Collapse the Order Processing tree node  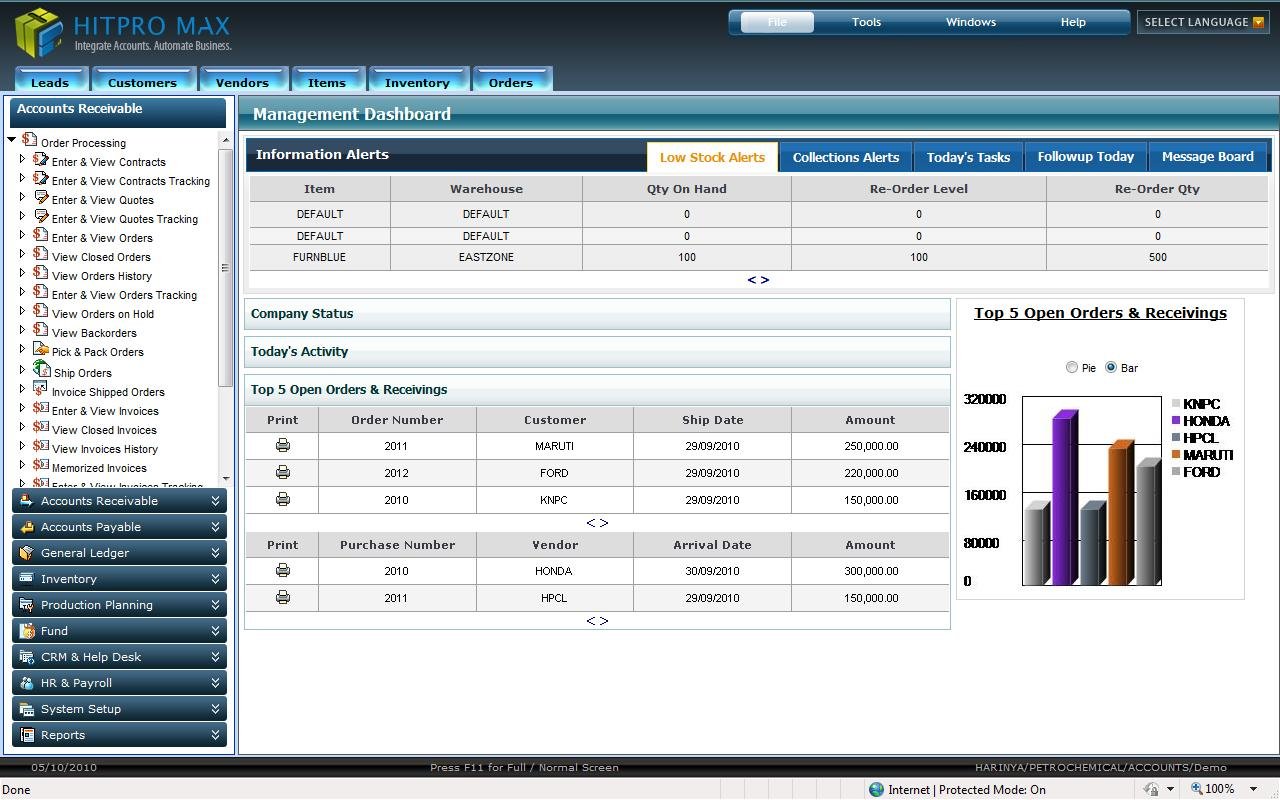tap(12, 141)
